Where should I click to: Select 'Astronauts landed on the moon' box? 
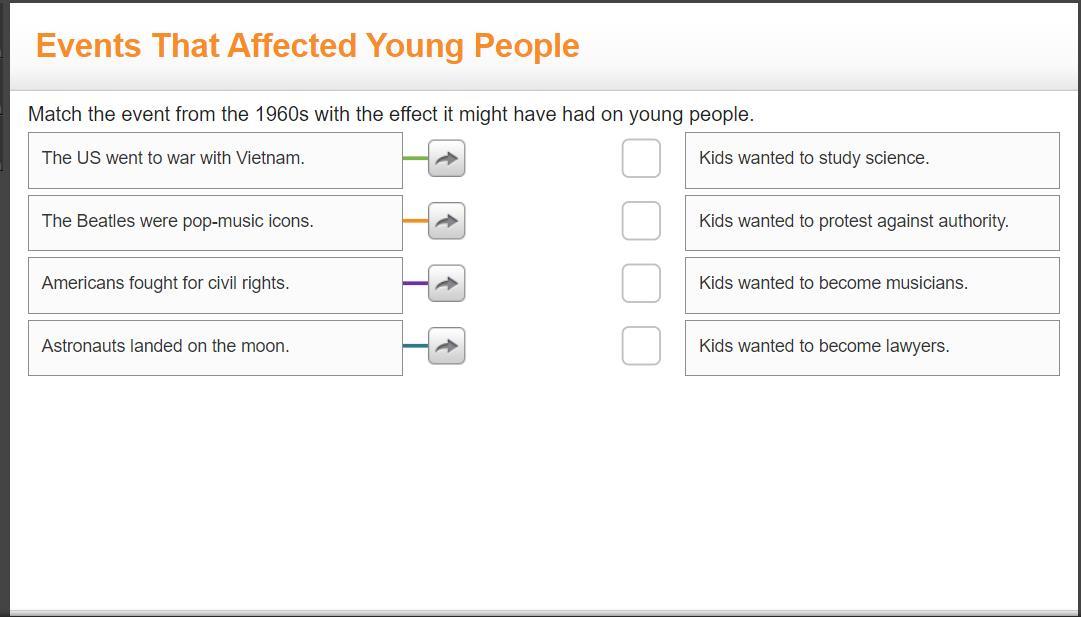coord(215,347)
